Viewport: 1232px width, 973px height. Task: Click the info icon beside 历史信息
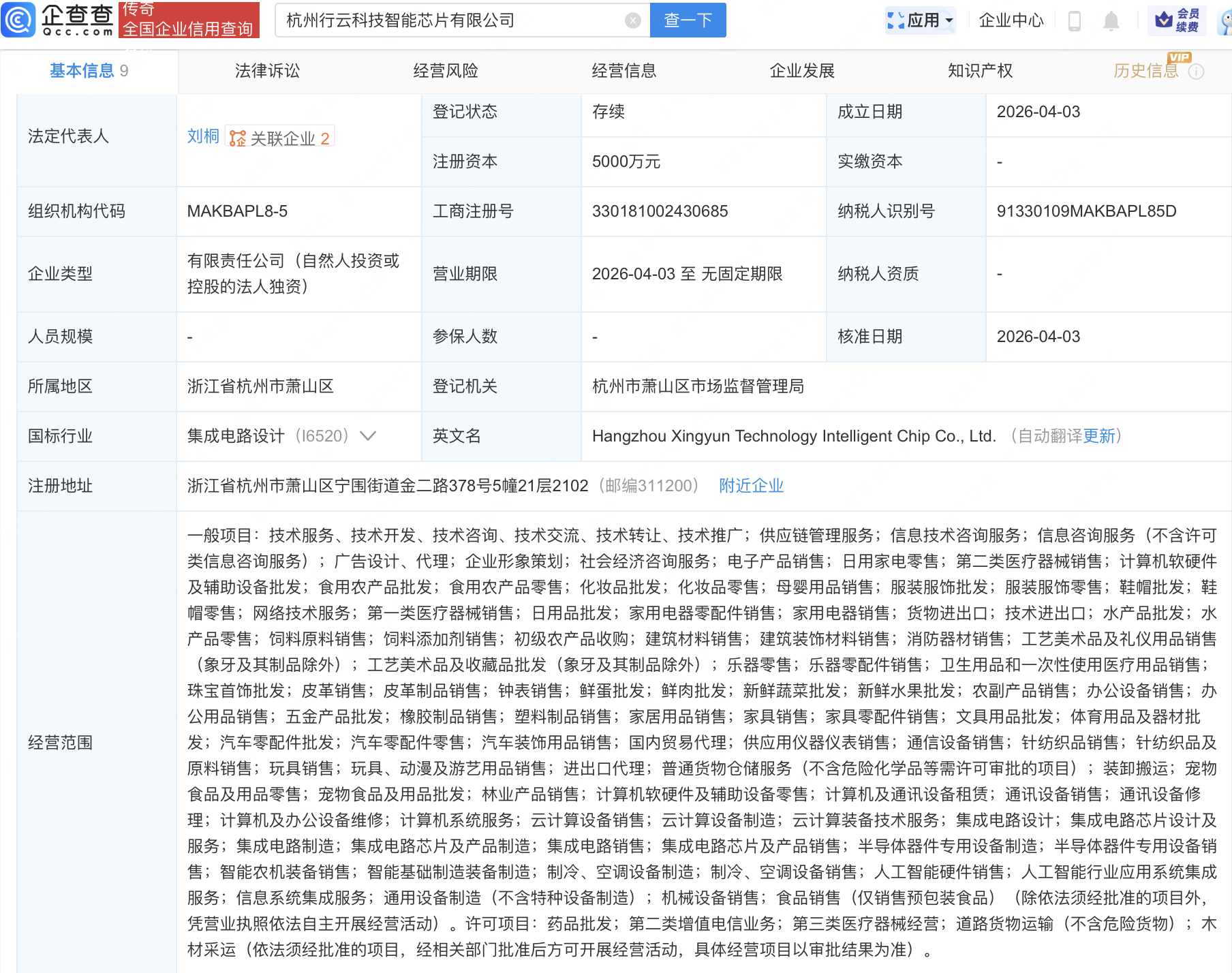[1198, 71]
